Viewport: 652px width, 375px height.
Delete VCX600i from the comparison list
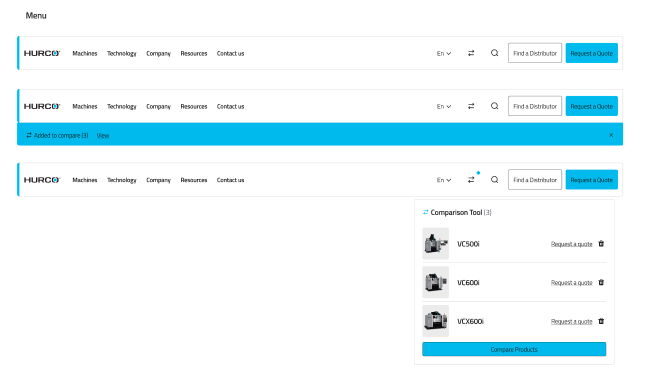601,321
